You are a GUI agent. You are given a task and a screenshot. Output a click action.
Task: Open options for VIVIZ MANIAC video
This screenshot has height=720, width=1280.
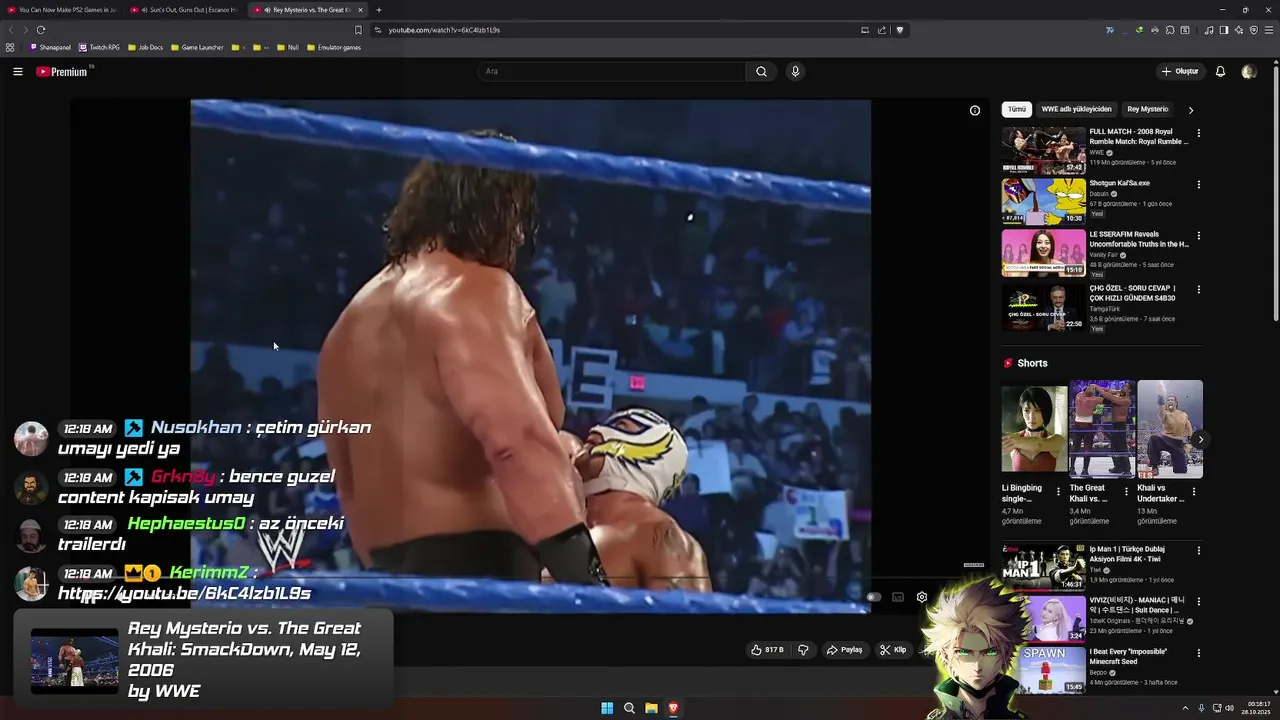tap(1198, 602)
